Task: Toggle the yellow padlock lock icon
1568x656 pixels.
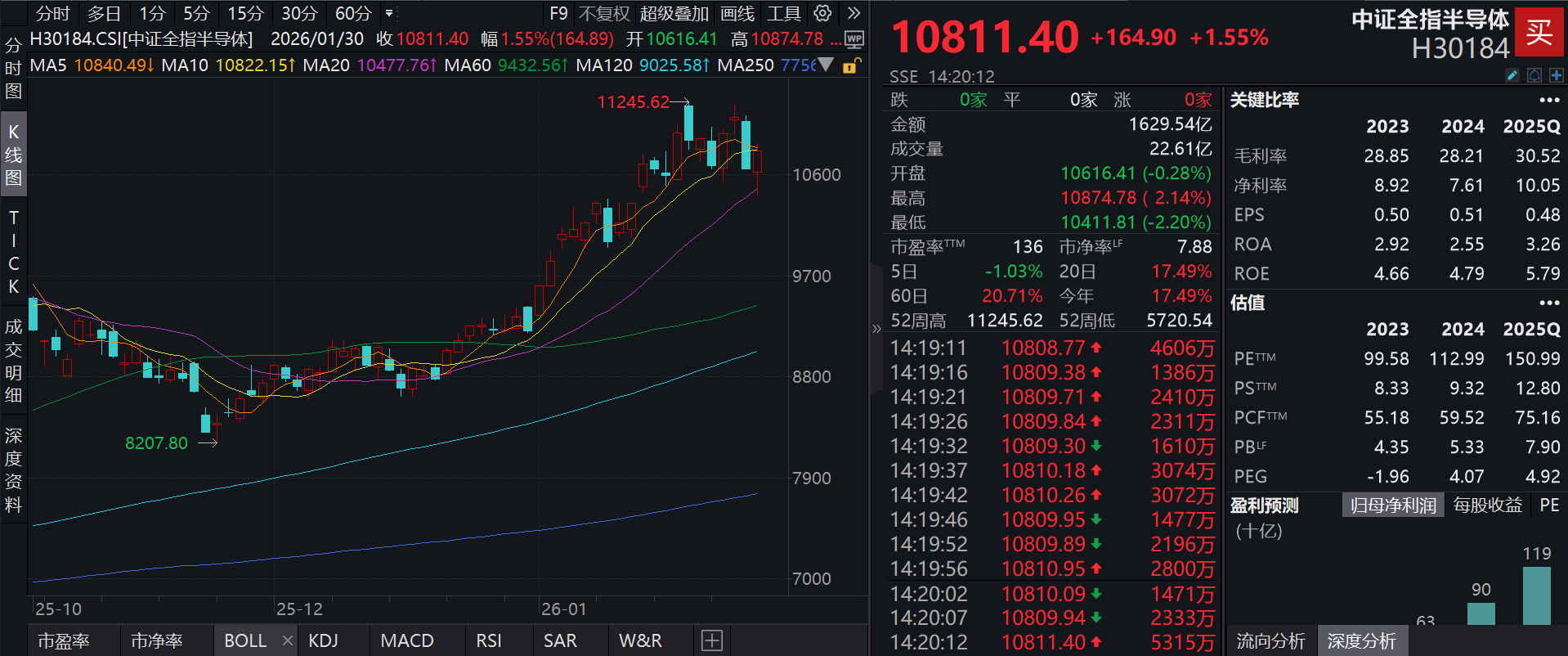Action: 851,65
